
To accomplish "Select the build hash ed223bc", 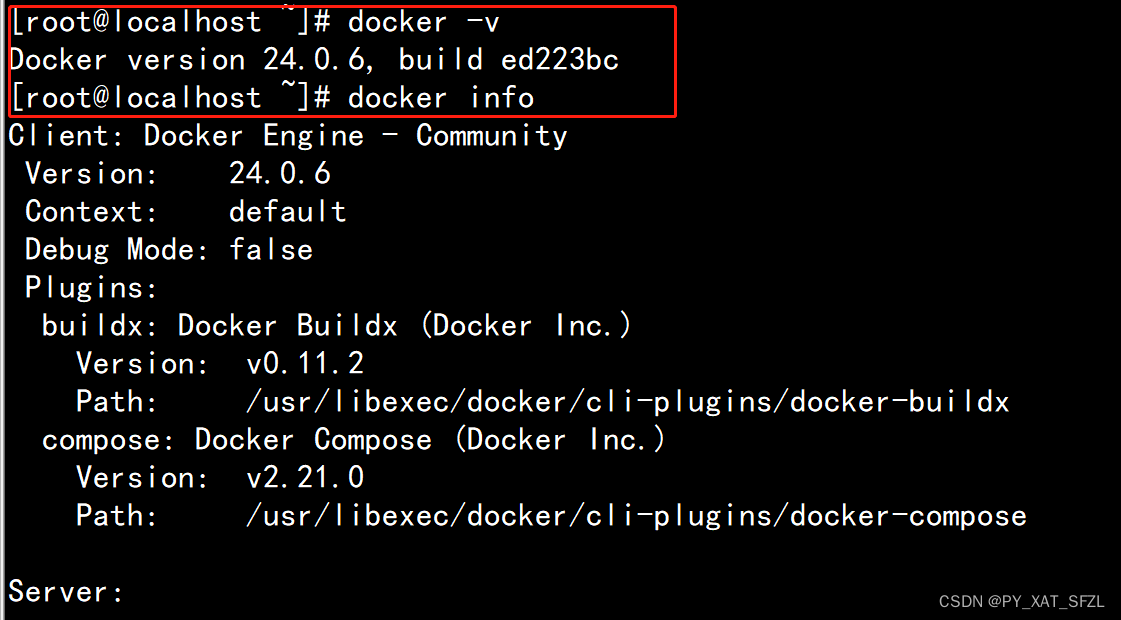I will tap(560, 60).
